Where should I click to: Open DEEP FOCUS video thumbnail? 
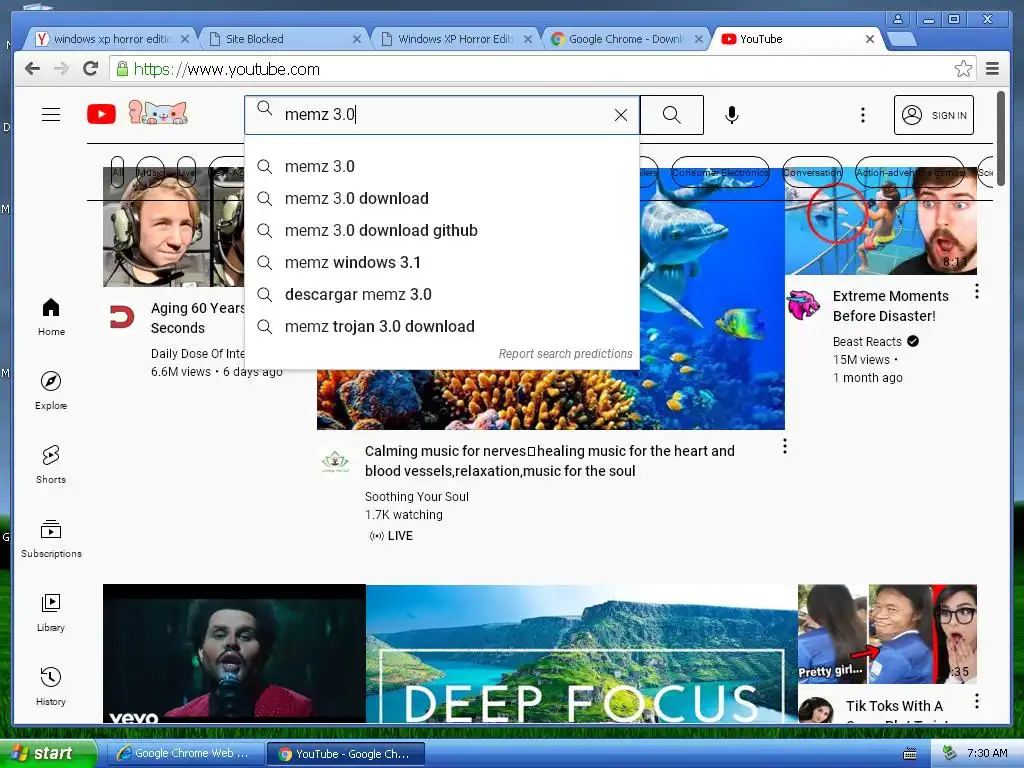pyautogui.click(x=581, y=653)
